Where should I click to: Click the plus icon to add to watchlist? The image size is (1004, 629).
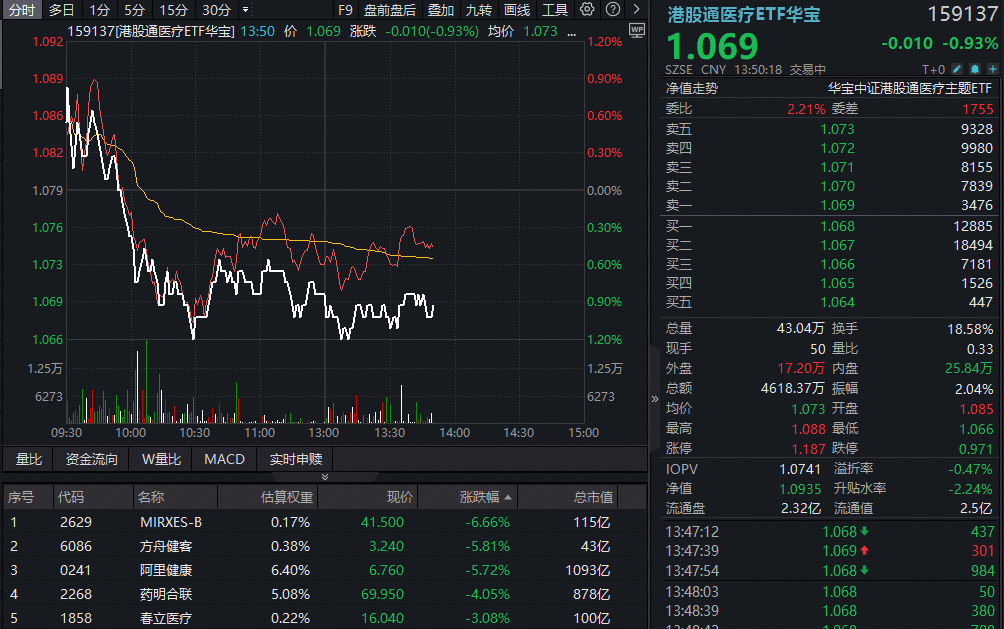(993, 69)
